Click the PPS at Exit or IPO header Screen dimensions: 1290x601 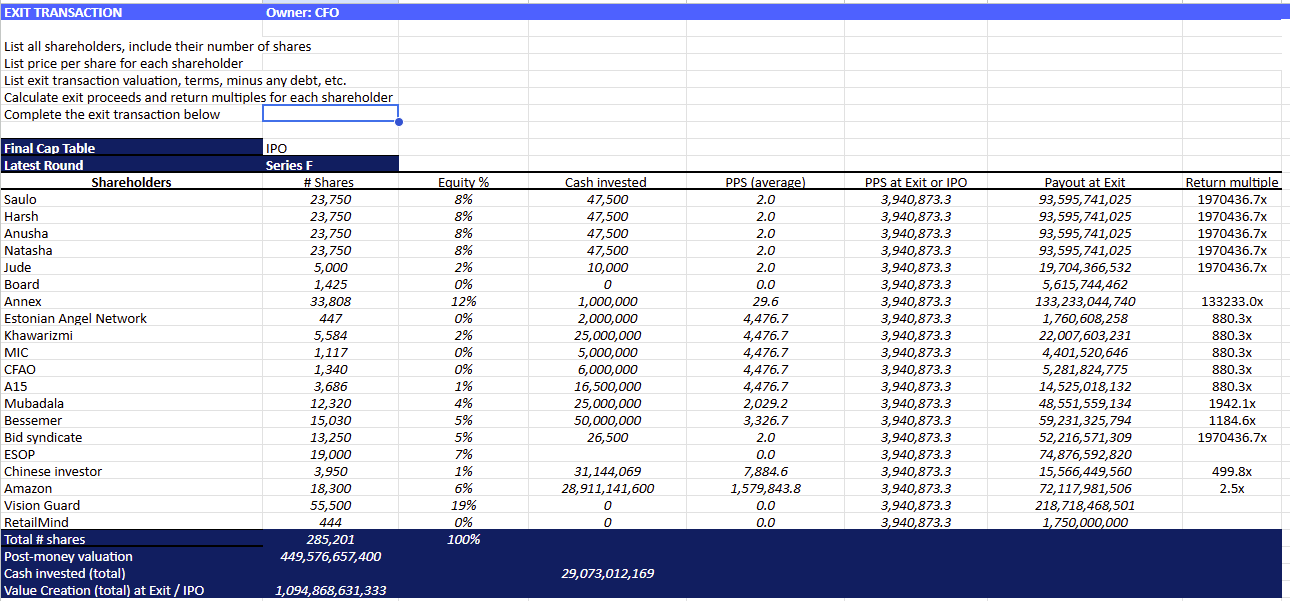click(915, 182)
